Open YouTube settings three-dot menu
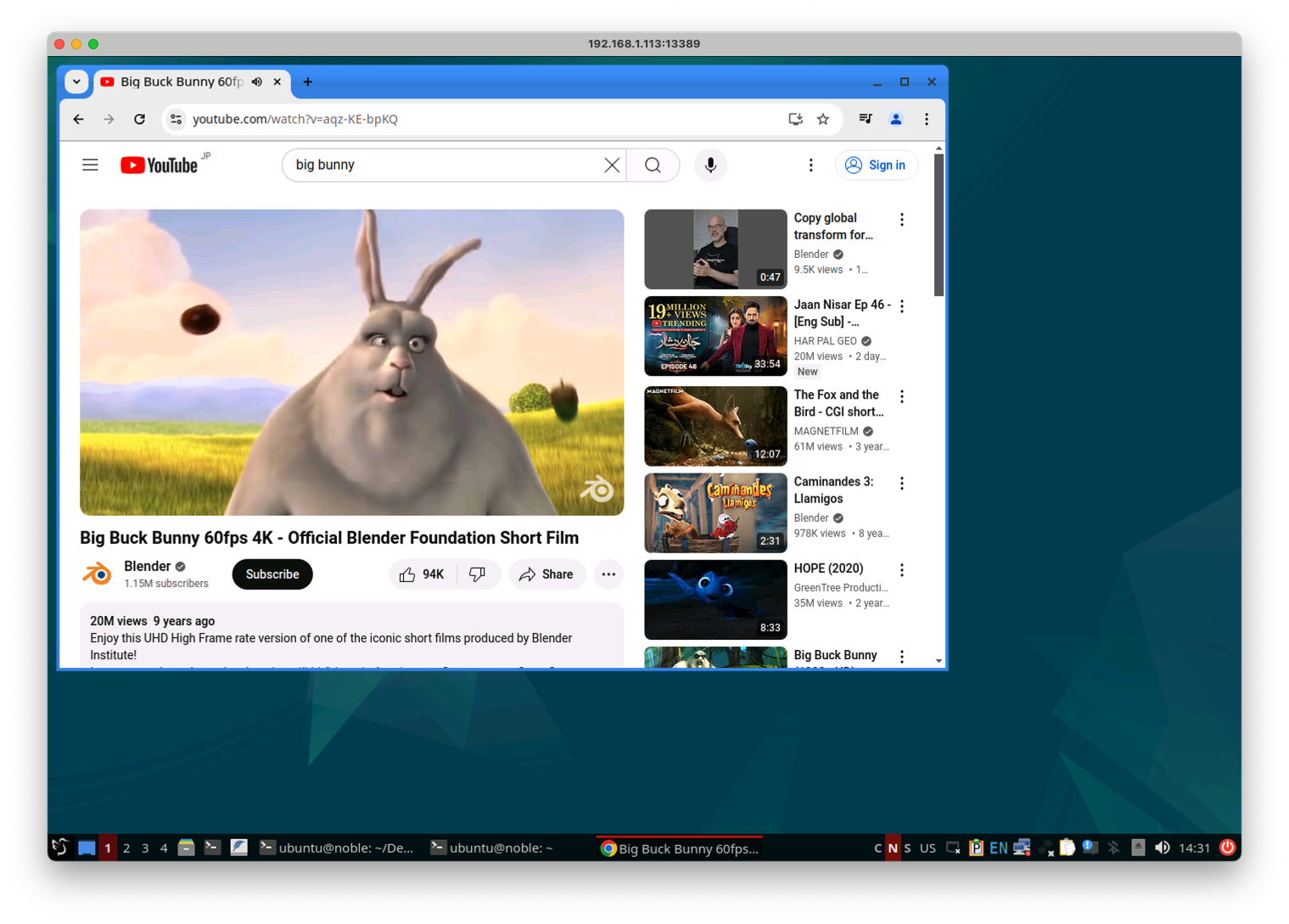Screen dimensions: 1289x924 (810, 165)
